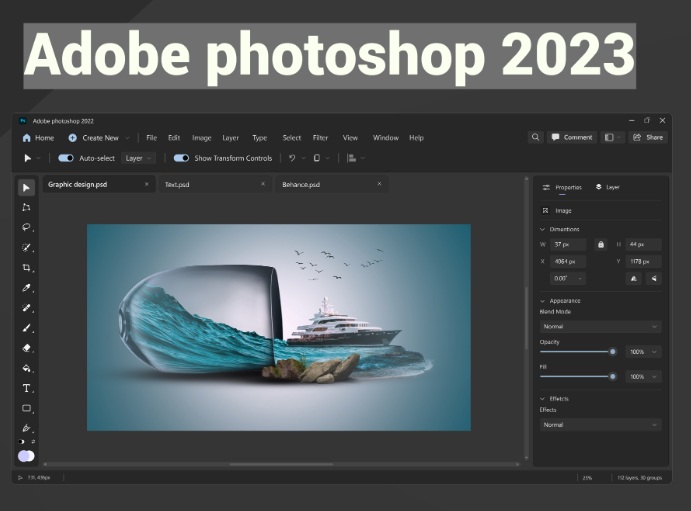
Task: Click the rotate/undo arrow icon in options bar
Action: click(x=292, y=158)
